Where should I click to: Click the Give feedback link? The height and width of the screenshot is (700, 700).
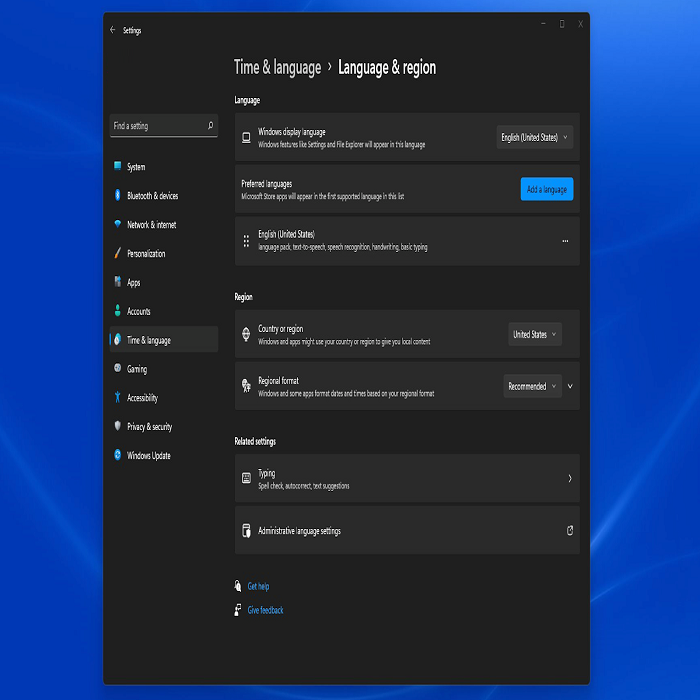coord(265,609)
